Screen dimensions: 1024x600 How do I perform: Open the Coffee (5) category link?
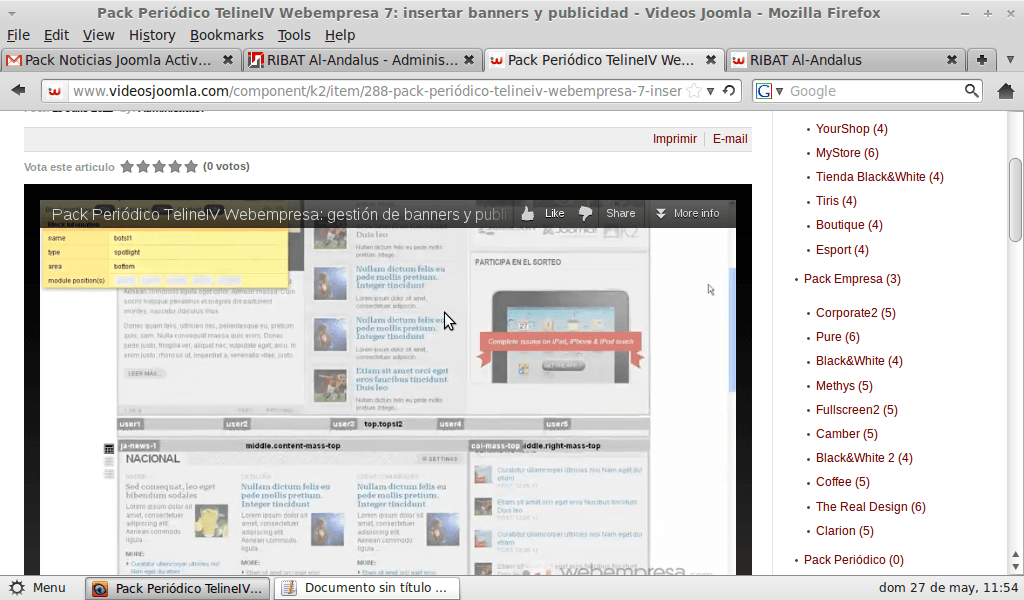(x=842, y=482)
